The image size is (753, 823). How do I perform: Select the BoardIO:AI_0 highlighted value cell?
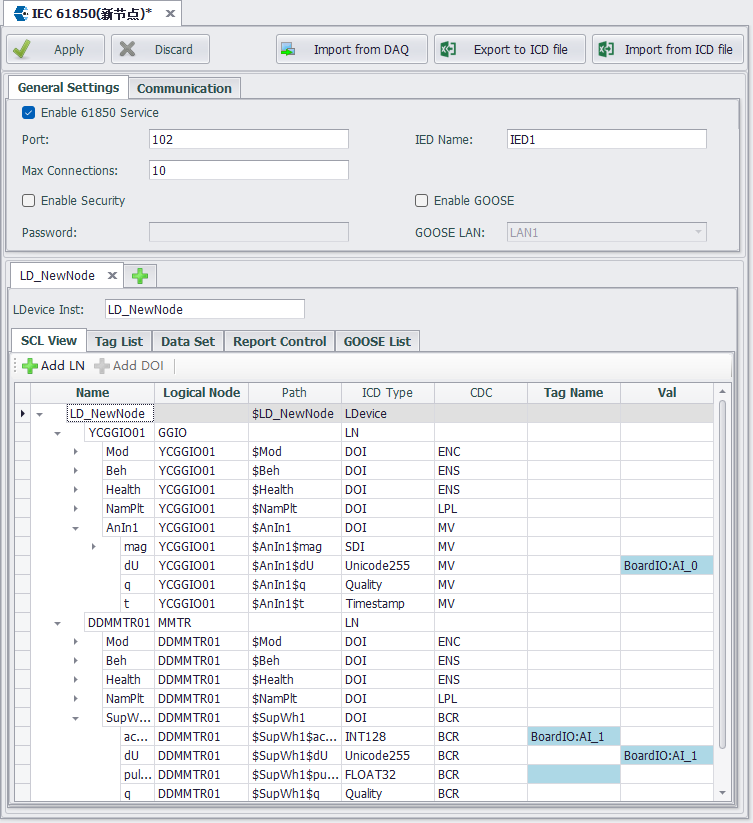666,566
